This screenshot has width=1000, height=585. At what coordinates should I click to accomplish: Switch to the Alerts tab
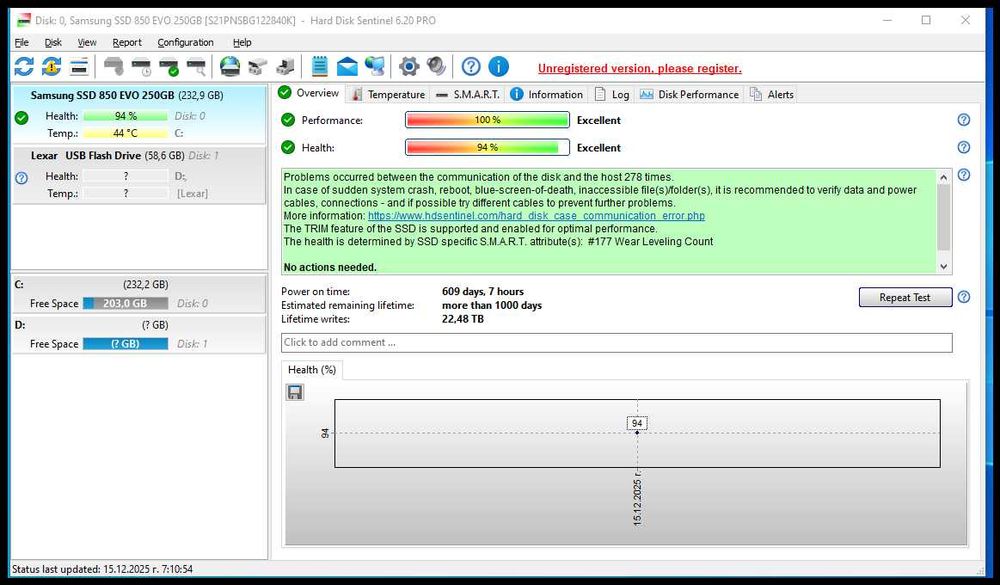[x=772, y=94]
